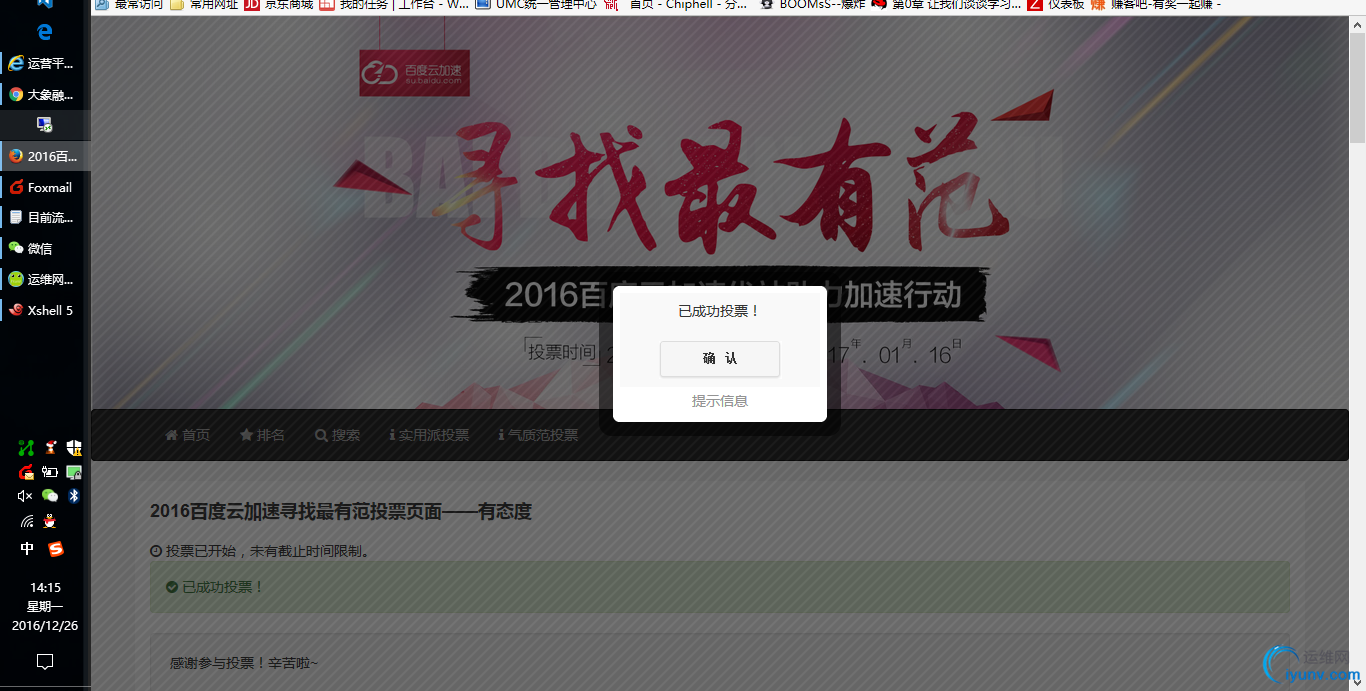Open the 实用派投票 voting tab
Viewport: 1366px width, 691px height.
pyautogui.click(x=429, y=435)
